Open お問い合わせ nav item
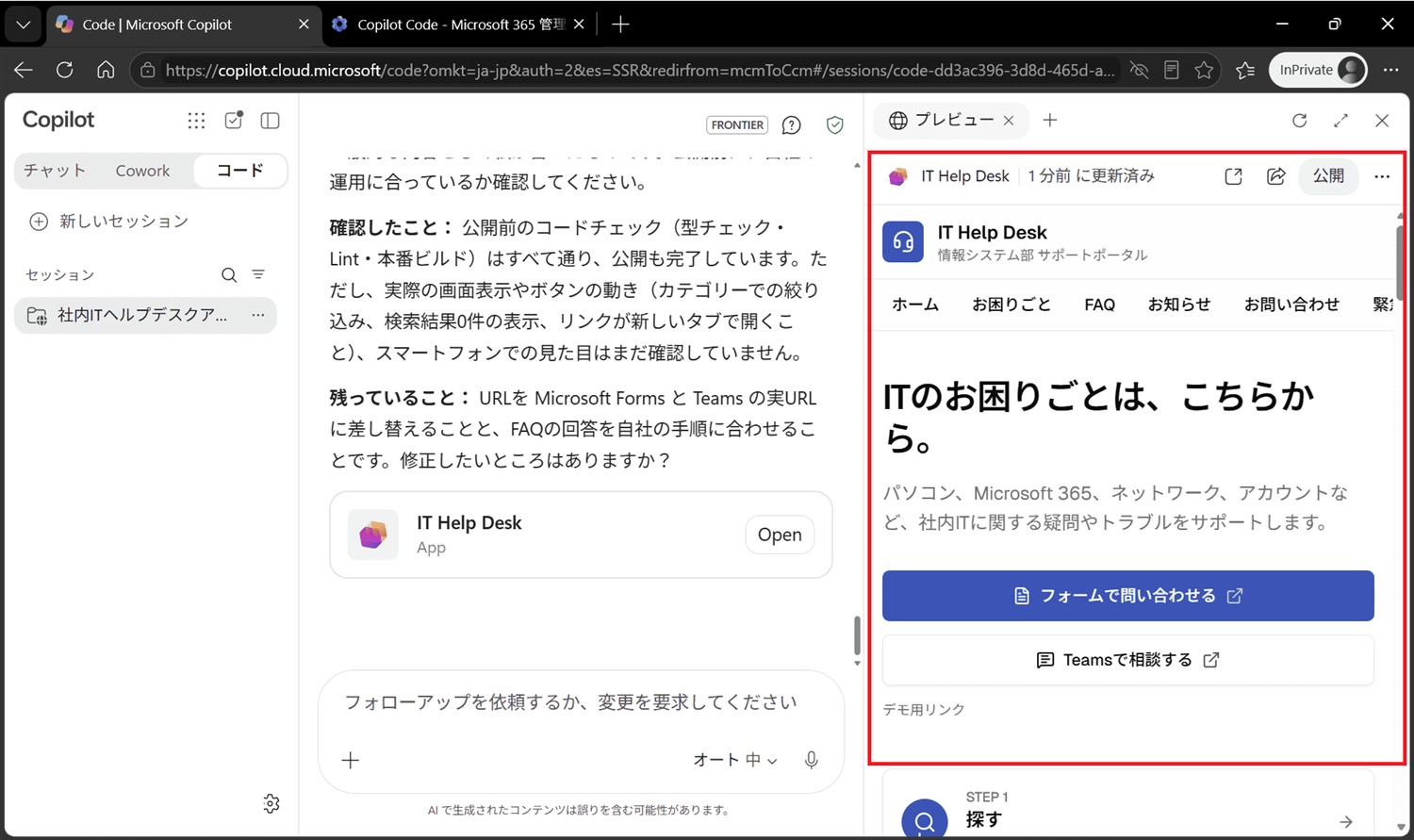 coord(1291,305)
